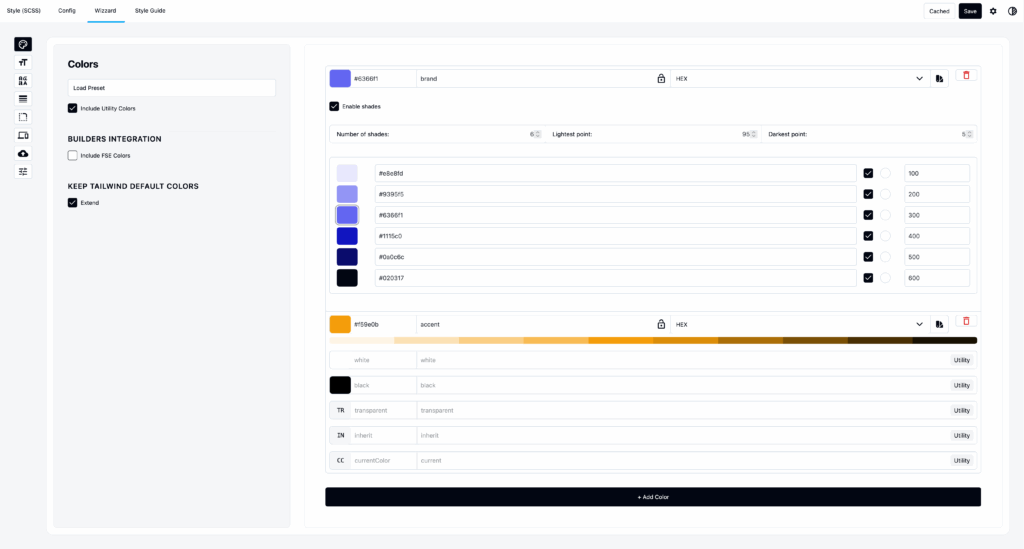The width and height of the screenshot is (1024, 549).
Task: Click the accent color name field
Action: [536, 324]
